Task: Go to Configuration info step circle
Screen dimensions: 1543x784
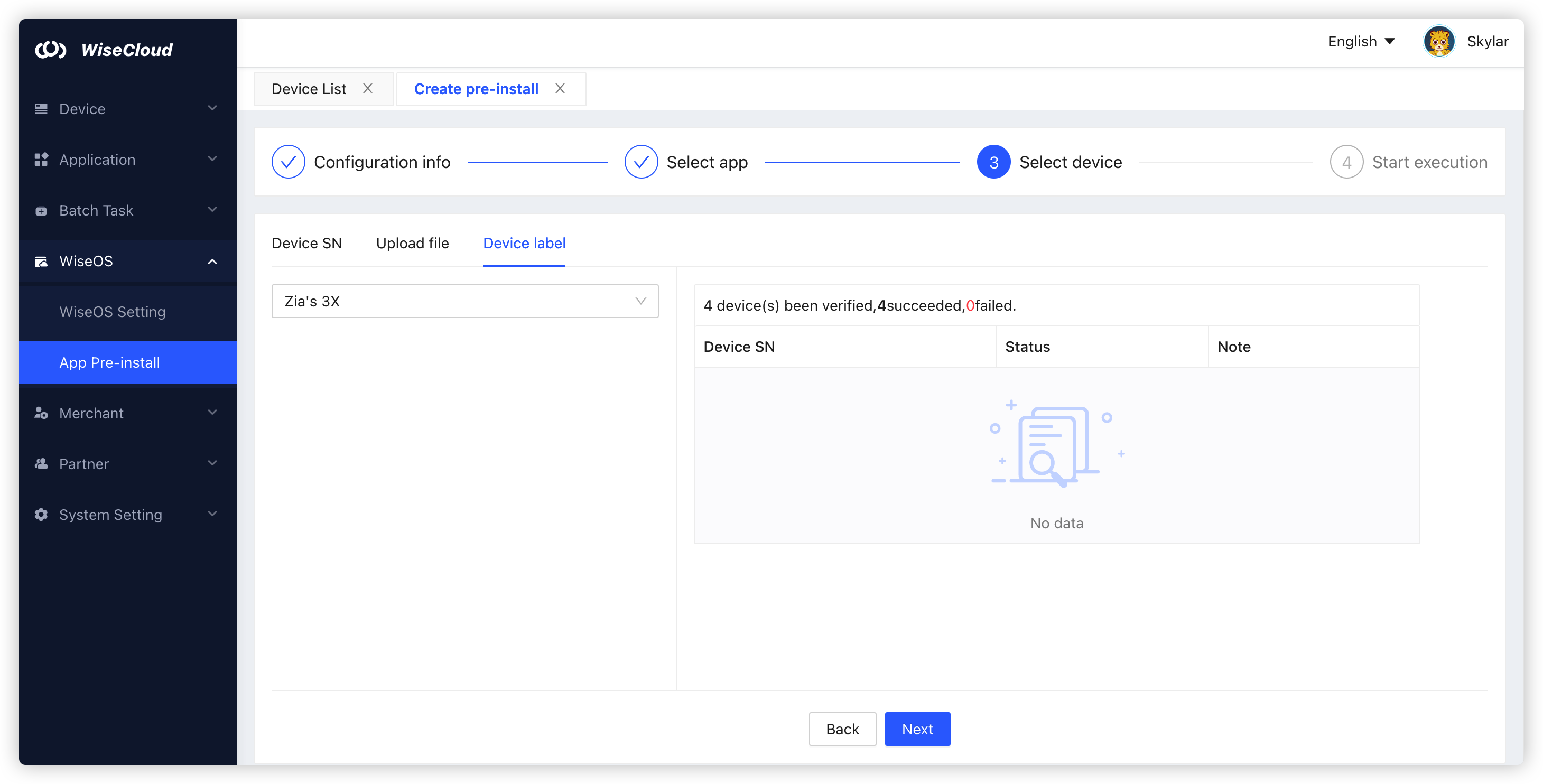Action: [288, 162]
